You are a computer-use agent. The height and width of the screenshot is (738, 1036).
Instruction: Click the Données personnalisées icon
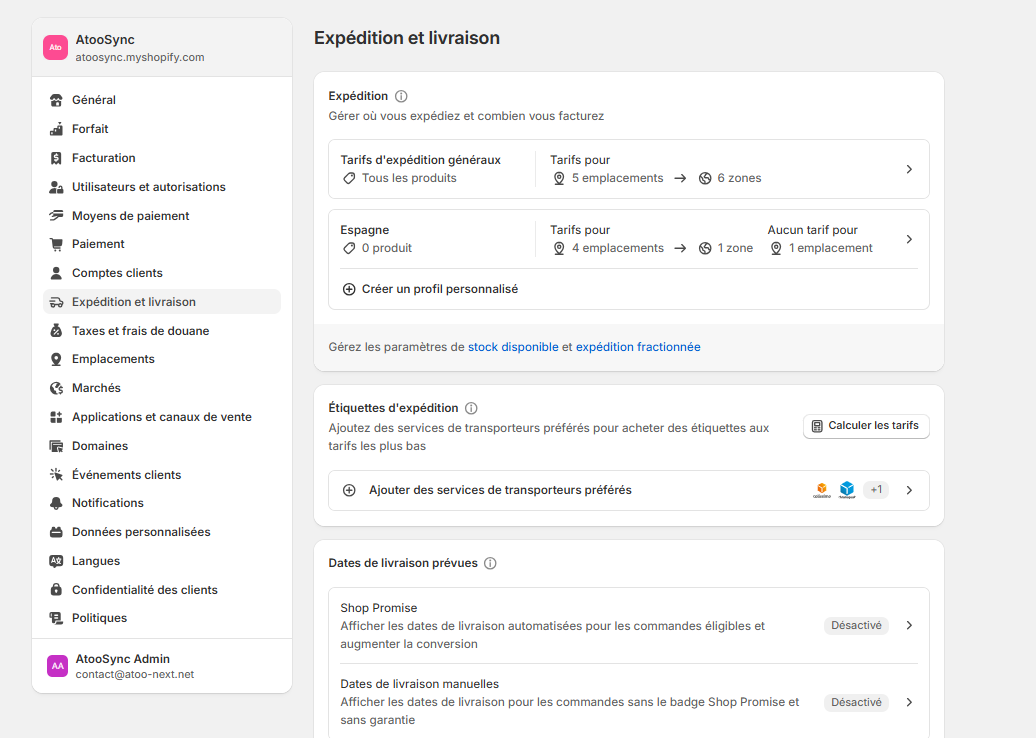[x=56, y=532]
